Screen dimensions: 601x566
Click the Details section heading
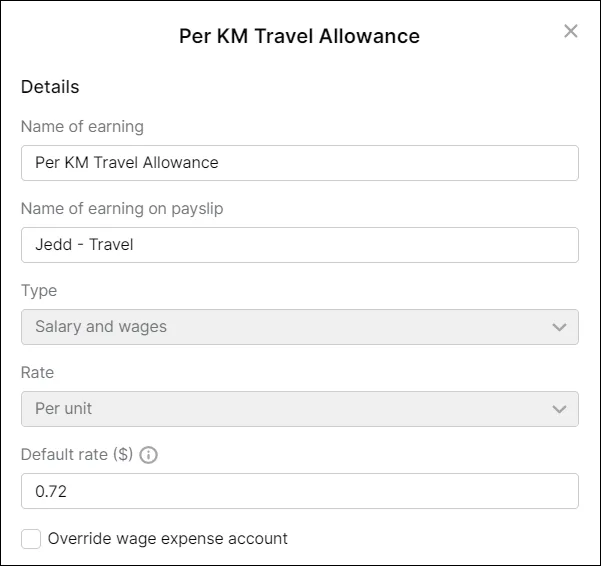click(x=50, y=87)
